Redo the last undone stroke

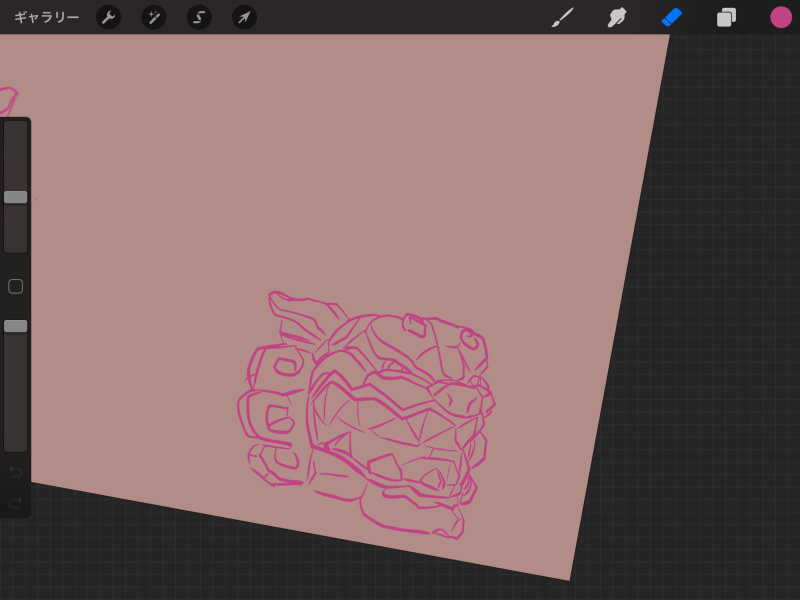[15, 503]
